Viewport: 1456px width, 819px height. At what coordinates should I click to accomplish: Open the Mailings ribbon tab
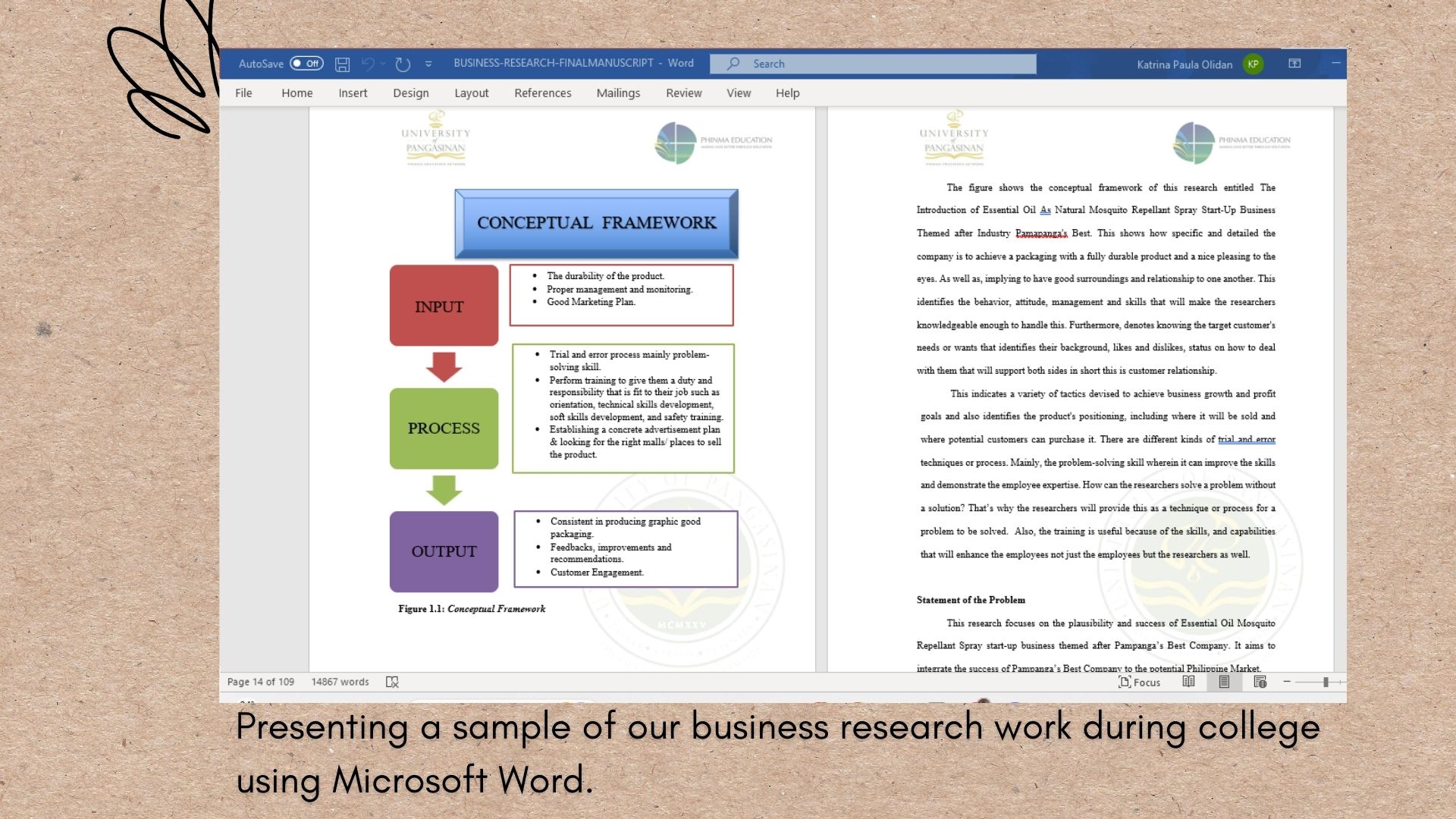[617, 93]
